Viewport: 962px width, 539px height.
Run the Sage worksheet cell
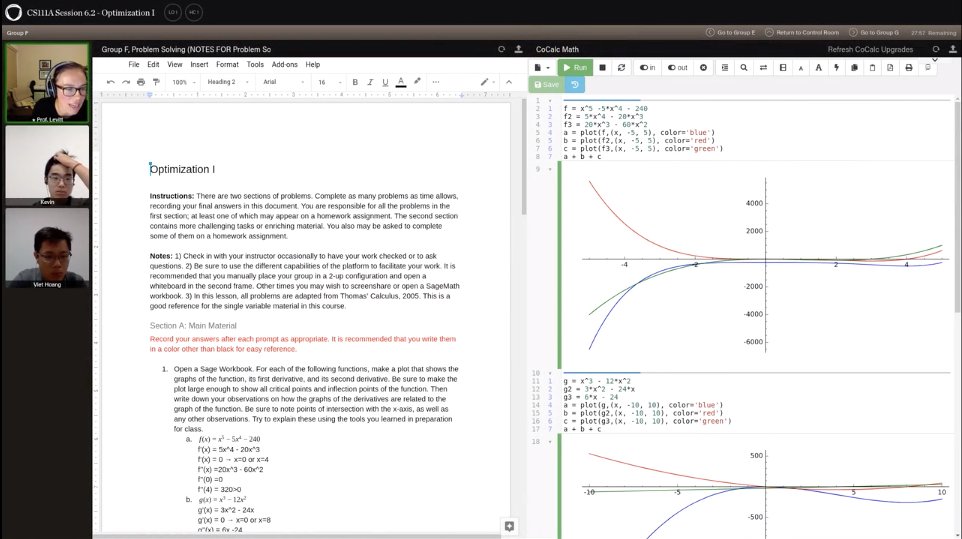click(x=575, y=67)
